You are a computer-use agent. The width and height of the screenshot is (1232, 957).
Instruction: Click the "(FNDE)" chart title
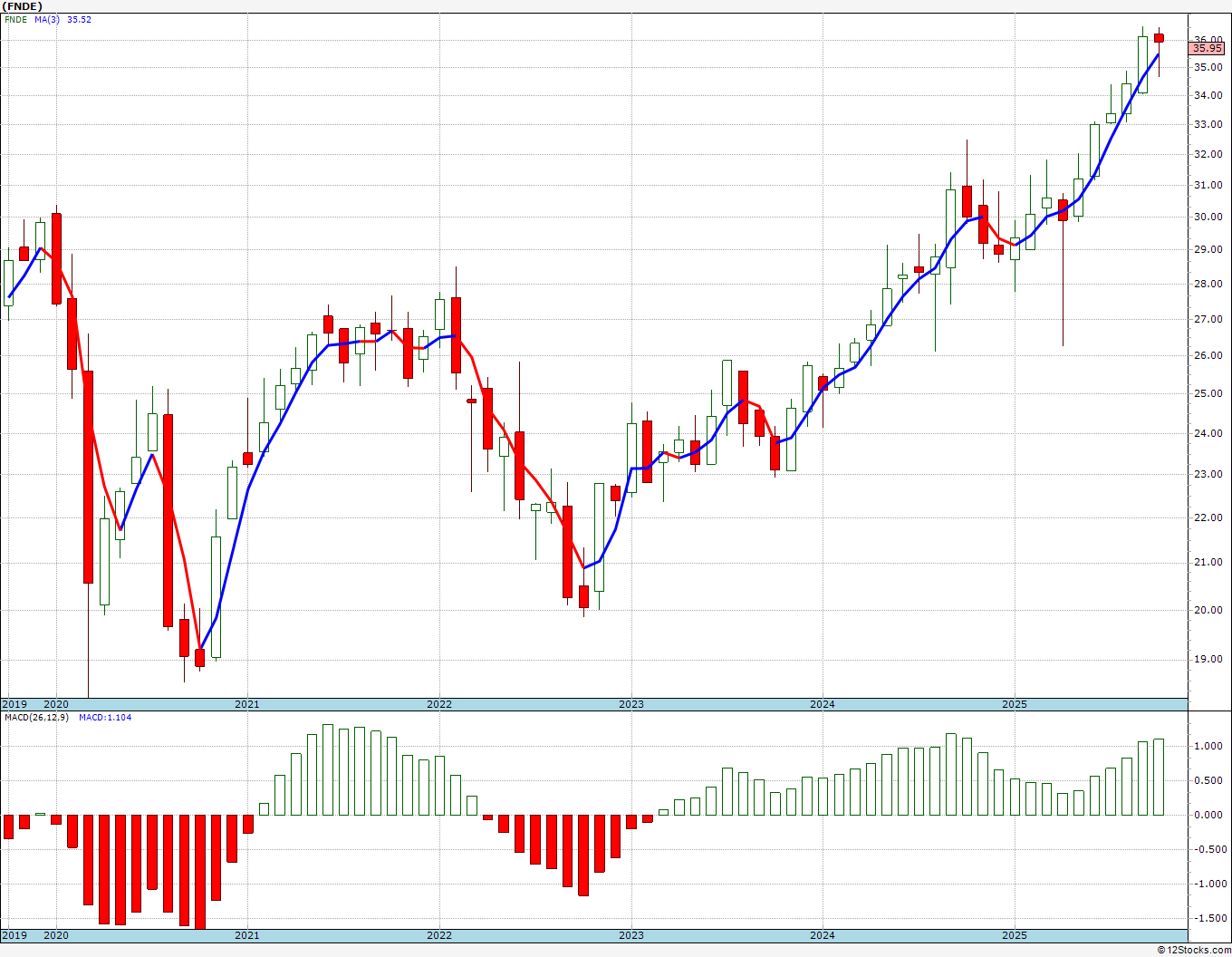pyautogui.click(x=23, y=5)
